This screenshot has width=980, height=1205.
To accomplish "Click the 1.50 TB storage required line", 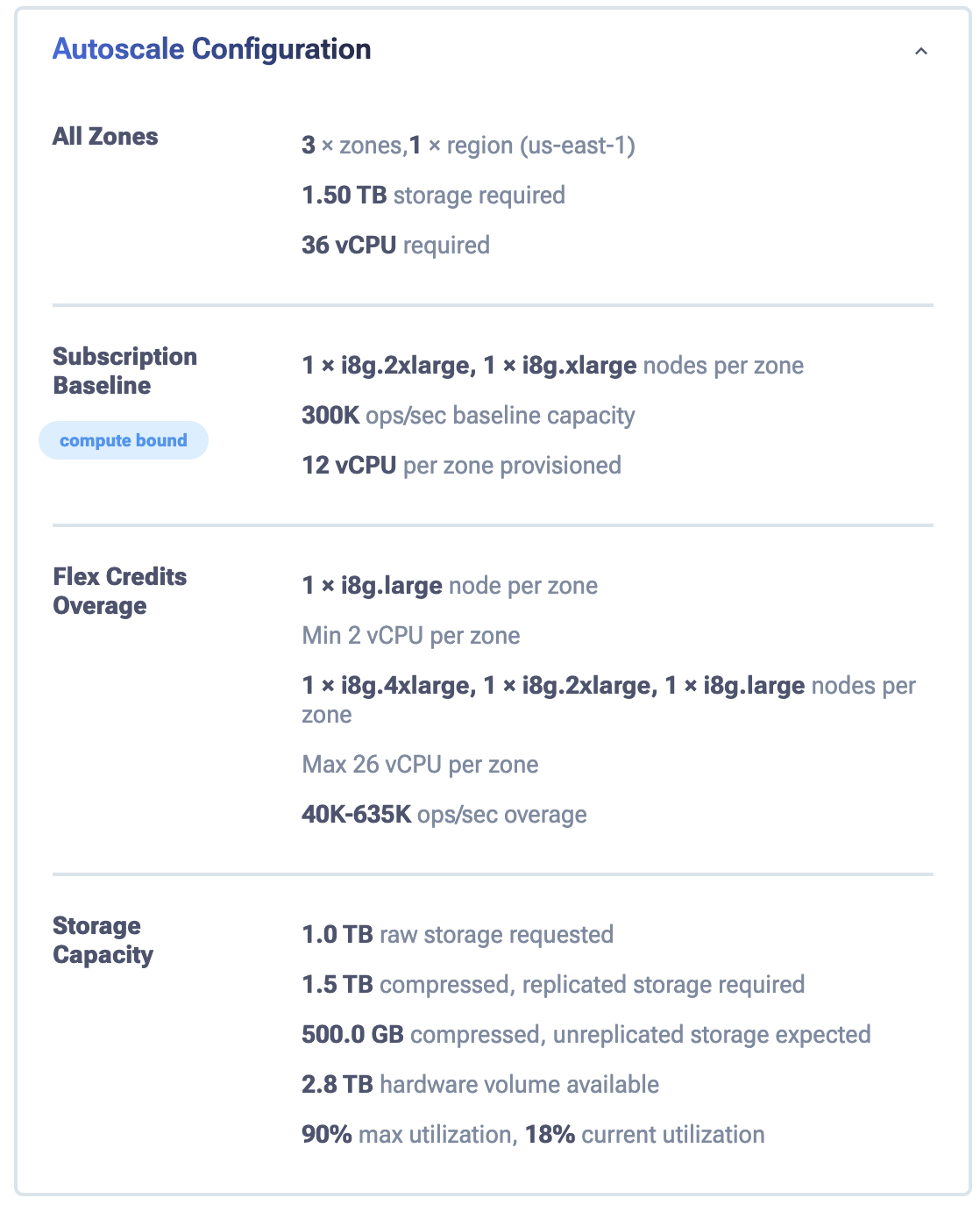I will tap(433, 196).
